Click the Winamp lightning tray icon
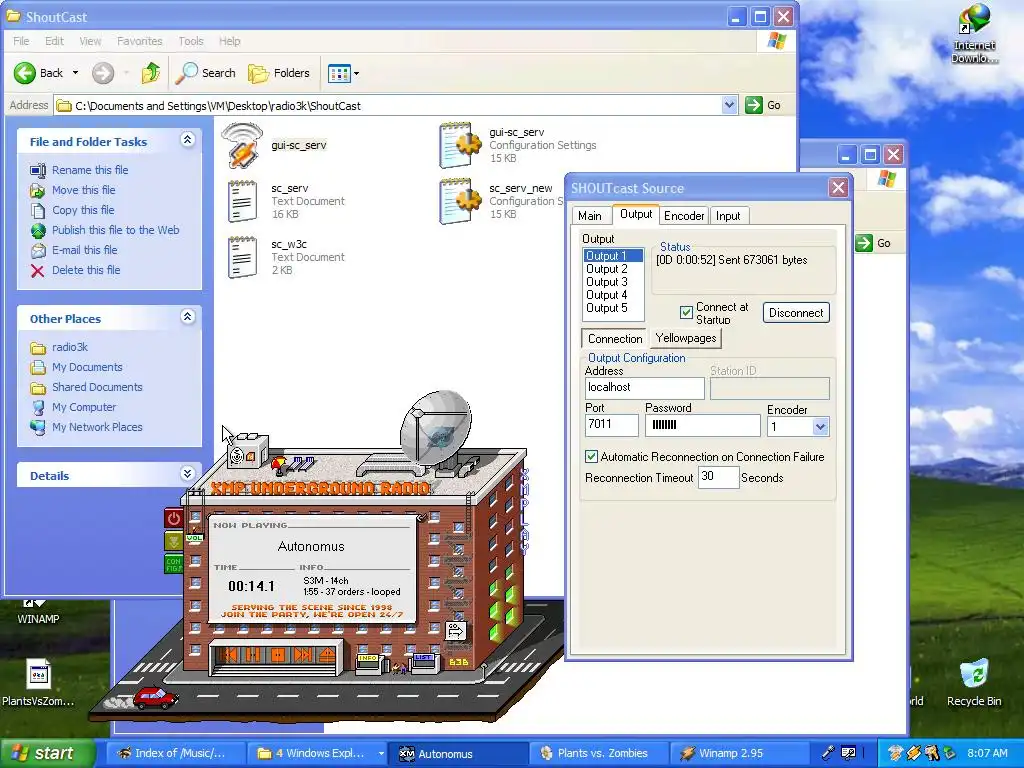This screenshot has width=1024, height=768. (914, 753)
